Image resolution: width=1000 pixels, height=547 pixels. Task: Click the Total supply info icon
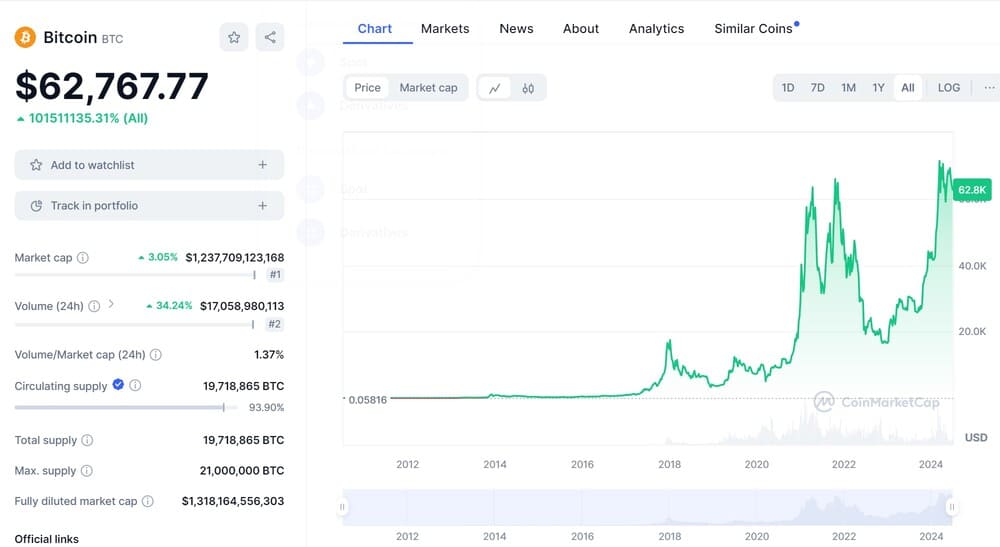click(x=87, y=440)
